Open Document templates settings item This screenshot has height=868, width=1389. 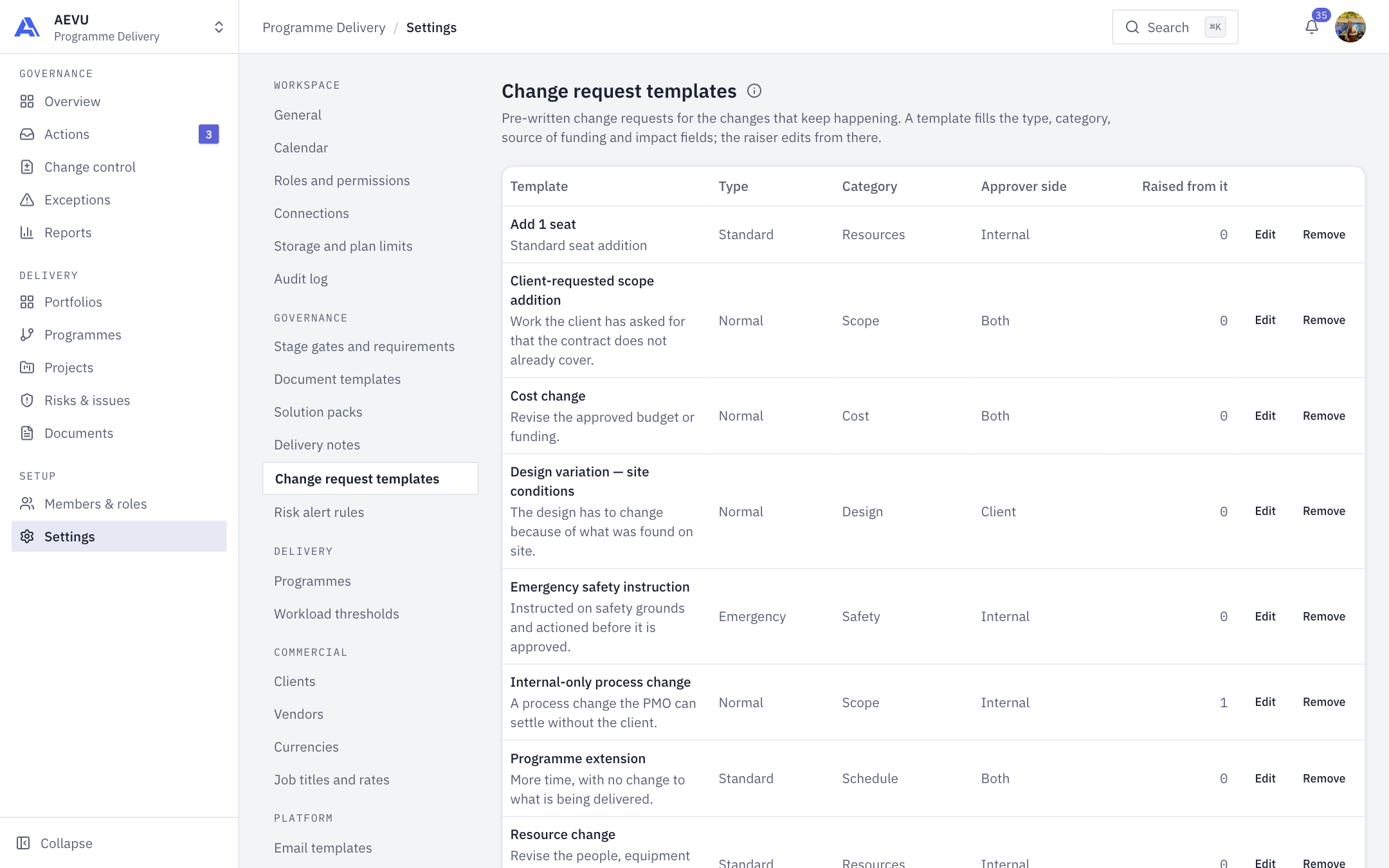click(337, 379)
